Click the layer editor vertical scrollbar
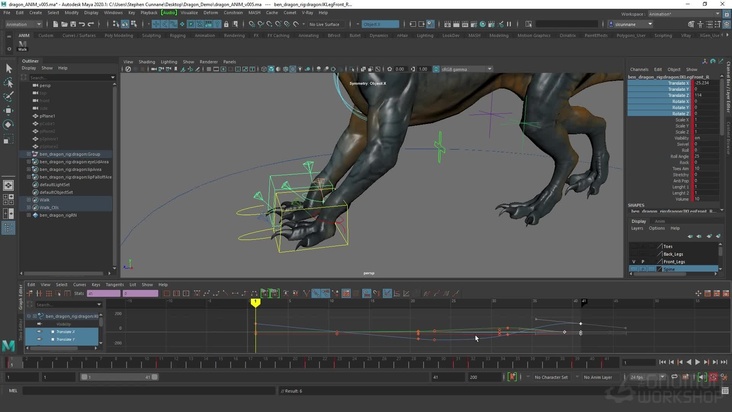The width and height of the screenshot is (732, 412). [x=720, y=251]
